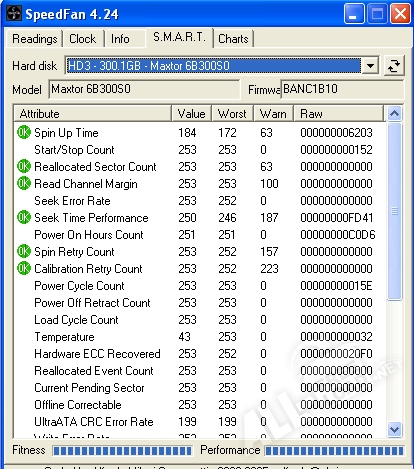
Task: Select the Reallocated Event Count row
Action: (200, 370)
